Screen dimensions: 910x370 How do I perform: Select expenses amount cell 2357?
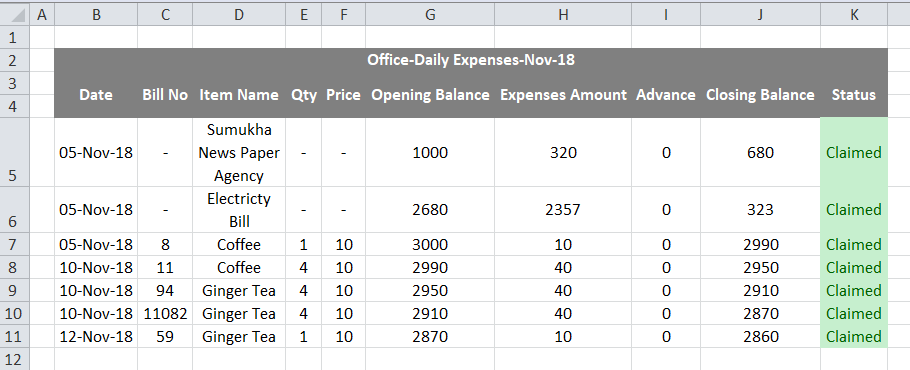tap(563, 209)
